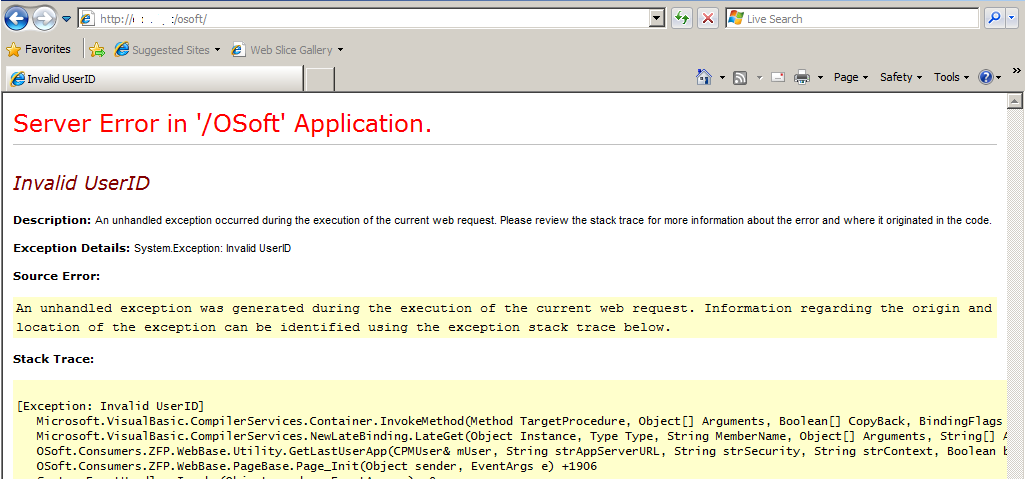This screenshot has width=1025, height=479.
Task: Expand the Print options dropdown arrow
Action: pyautogui.click(x=820, y=78)
